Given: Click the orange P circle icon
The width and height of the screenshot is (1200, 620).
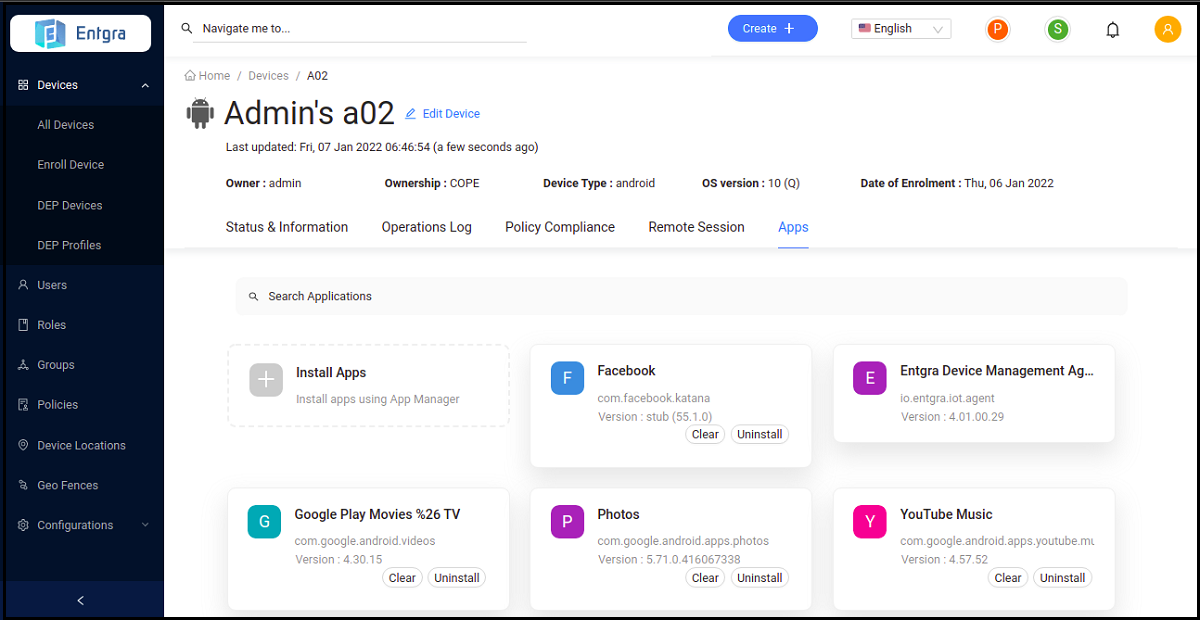Looking at the screenshot, I should pyautogui.click(x=997, y=30).
